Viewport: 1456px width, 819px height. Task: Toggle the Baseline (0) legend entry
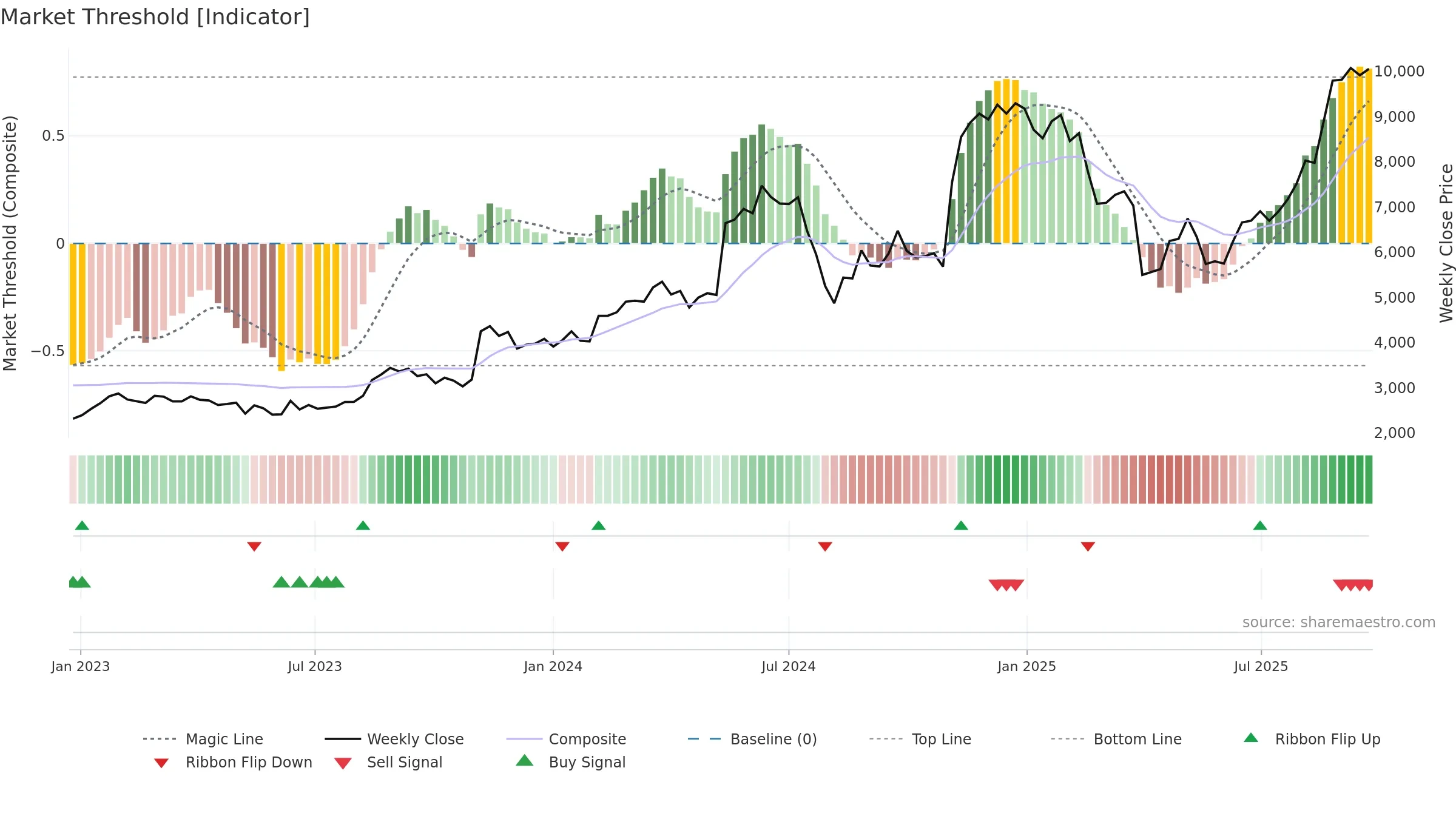[752, 739]
